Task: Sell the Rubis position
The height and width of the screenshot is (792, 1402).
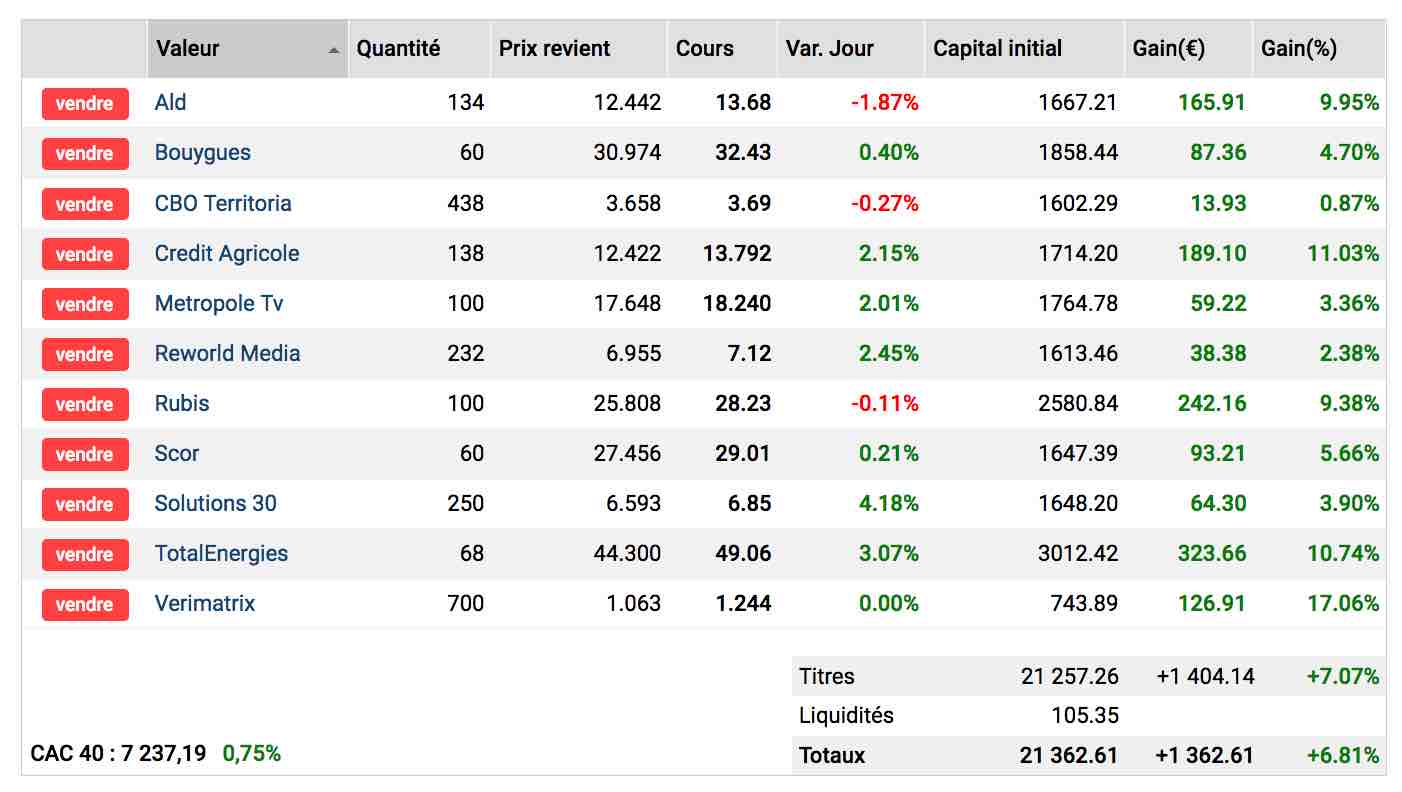Action: pyautogui.click(x=85, y=403)
